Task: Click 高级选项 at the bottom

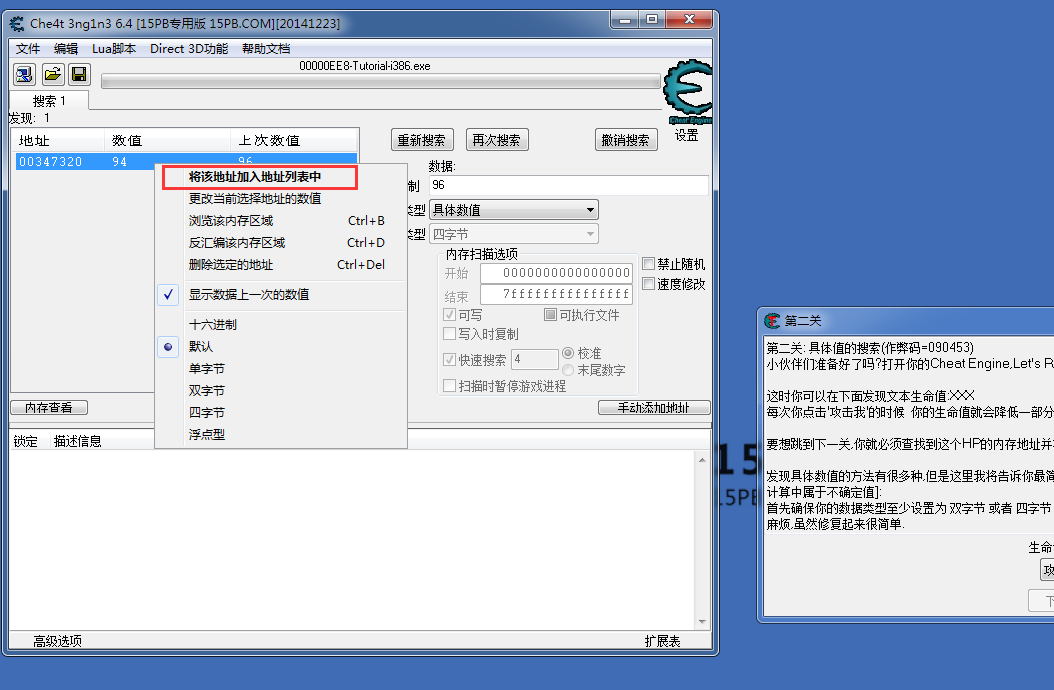Action: [58, 641]
